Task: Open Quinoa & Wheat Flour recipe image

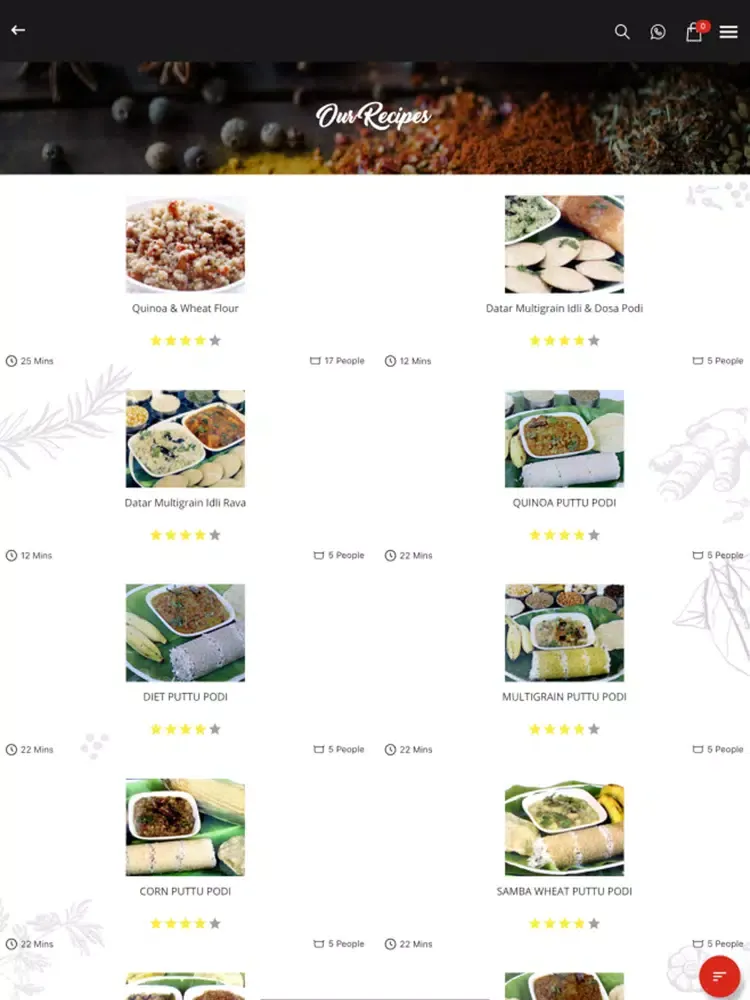Action: point(185,244)
